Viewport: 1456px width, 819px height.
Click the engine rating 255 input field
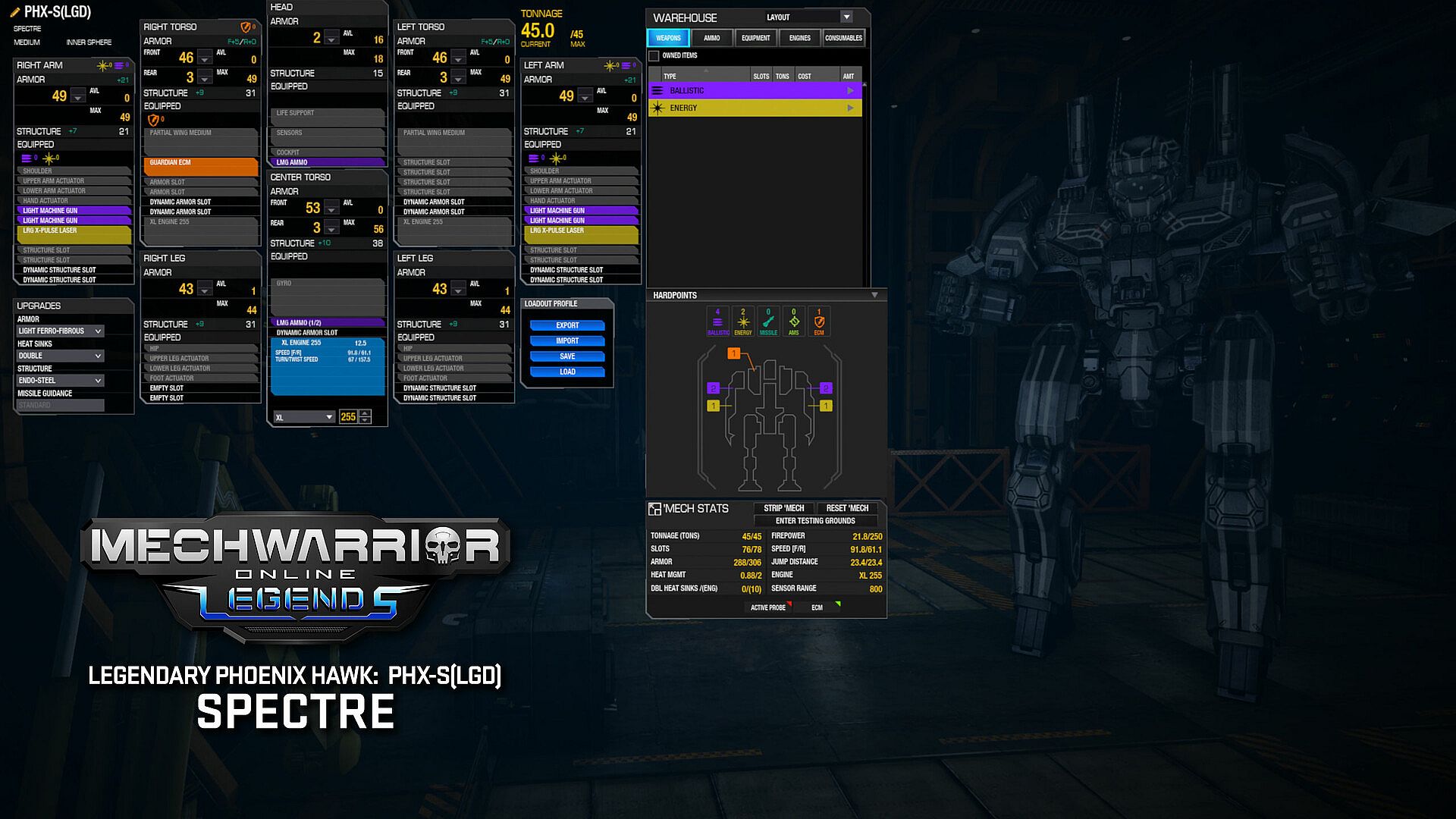coord(348,417)
